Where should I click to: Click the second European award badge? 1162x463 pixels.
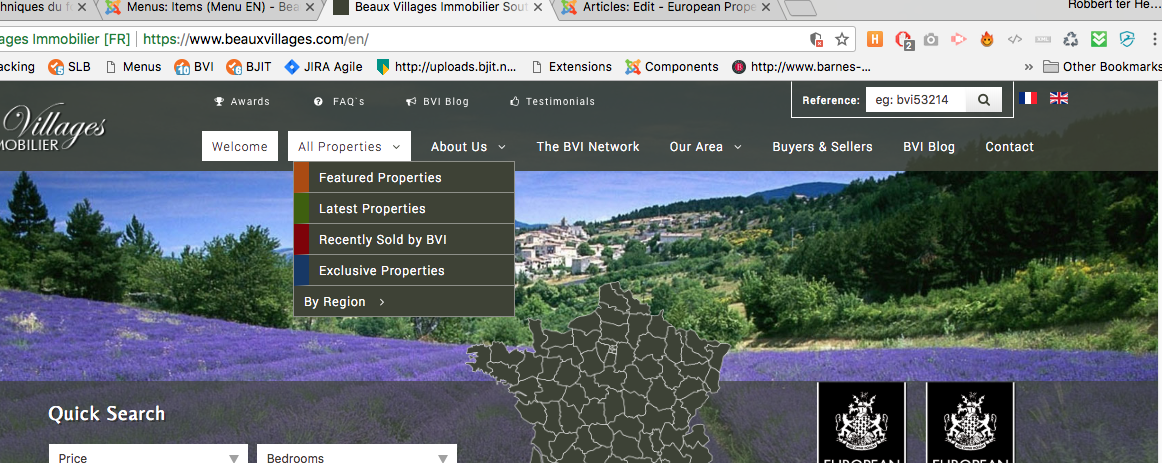pos(970,422)
